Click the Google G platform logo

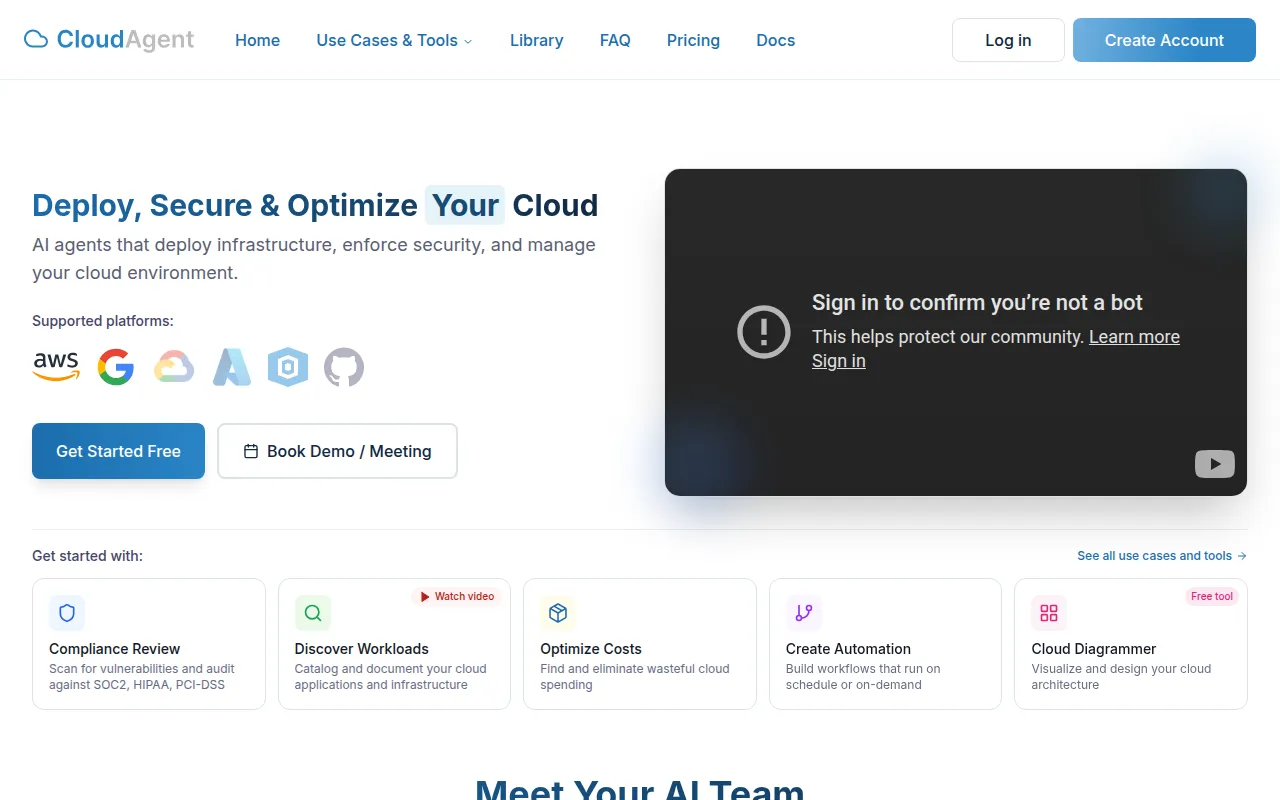pyautogui.click(x=116, y=367)
